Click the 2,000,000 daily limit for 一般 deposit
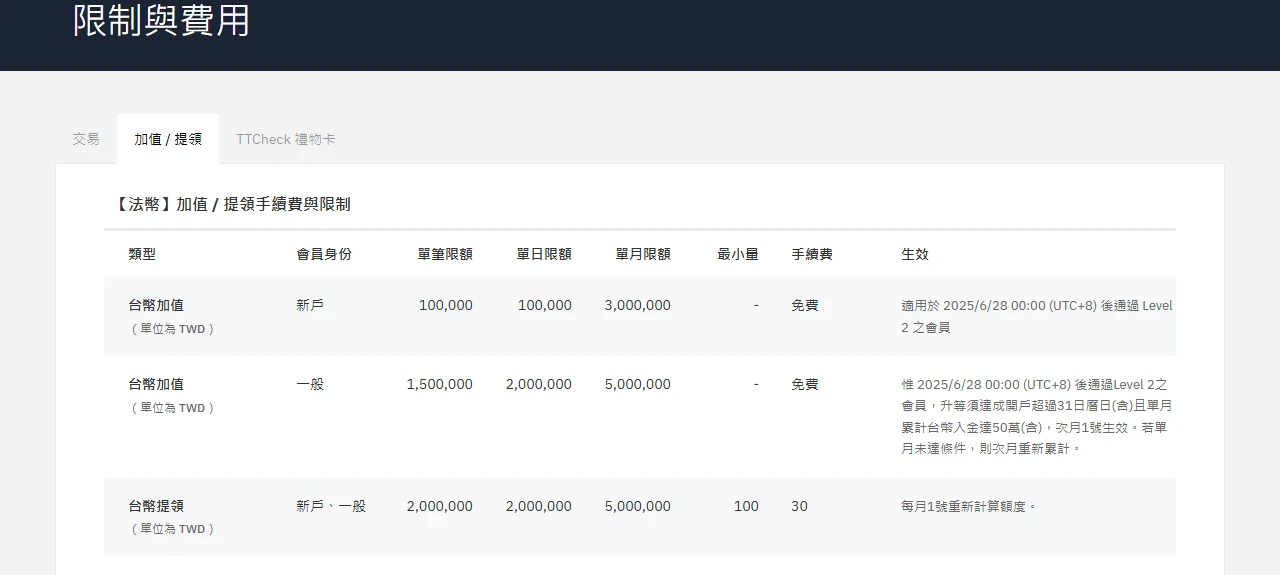 (x=539, y=384)
